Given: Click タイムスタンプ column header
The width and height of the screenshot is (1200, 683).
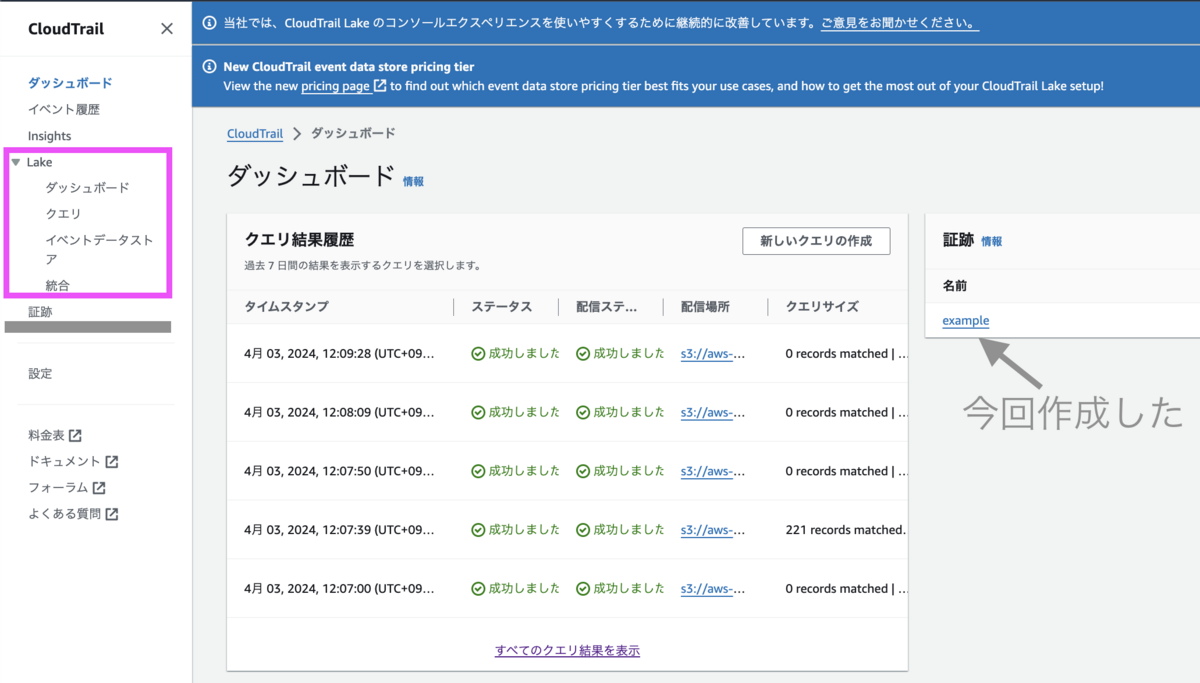Looking at the screenshot, I should click(286, 307).
